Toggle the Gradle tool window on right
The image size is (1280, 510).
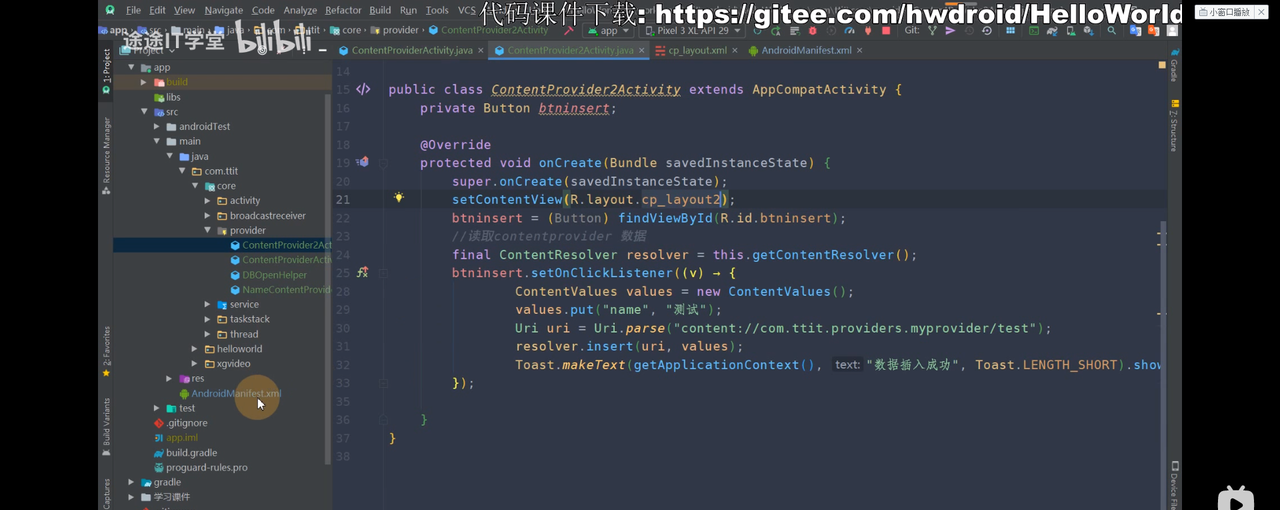[1174, 65]
